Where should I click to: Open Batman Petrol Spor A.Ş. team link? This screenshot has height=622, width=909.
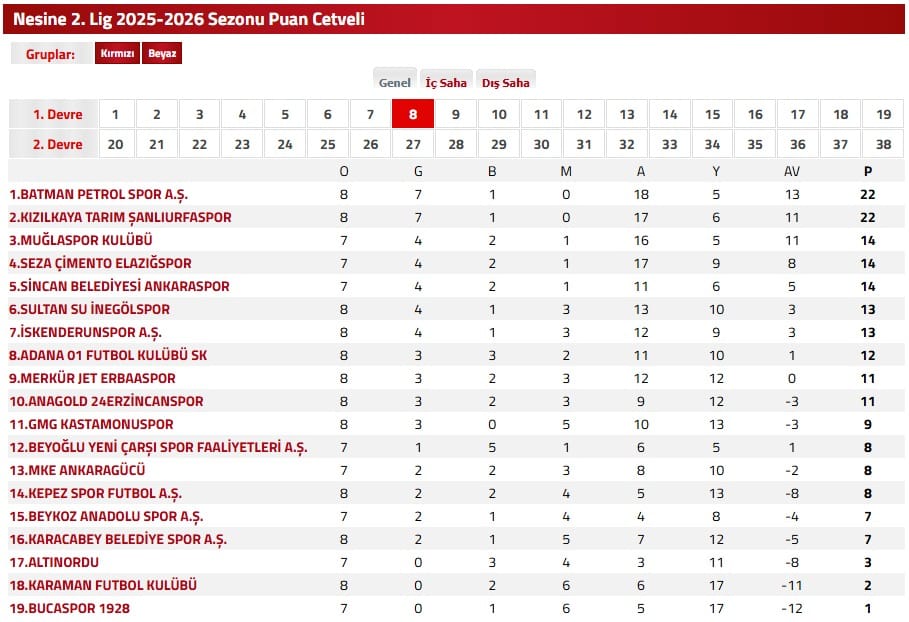pos(98,194)
